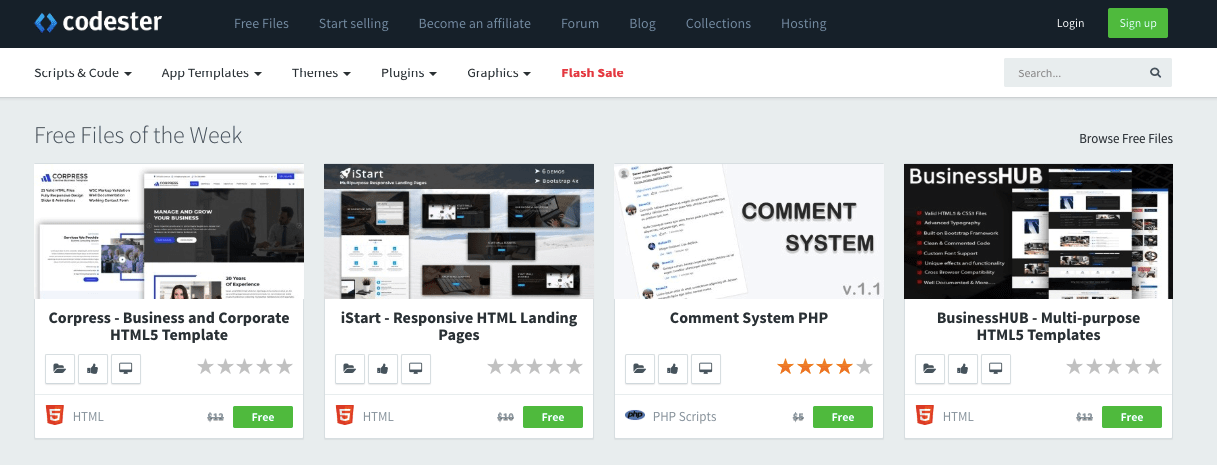1217x465 pixels.
Task: Open Flash Sale page
Action: click(592, 73)
